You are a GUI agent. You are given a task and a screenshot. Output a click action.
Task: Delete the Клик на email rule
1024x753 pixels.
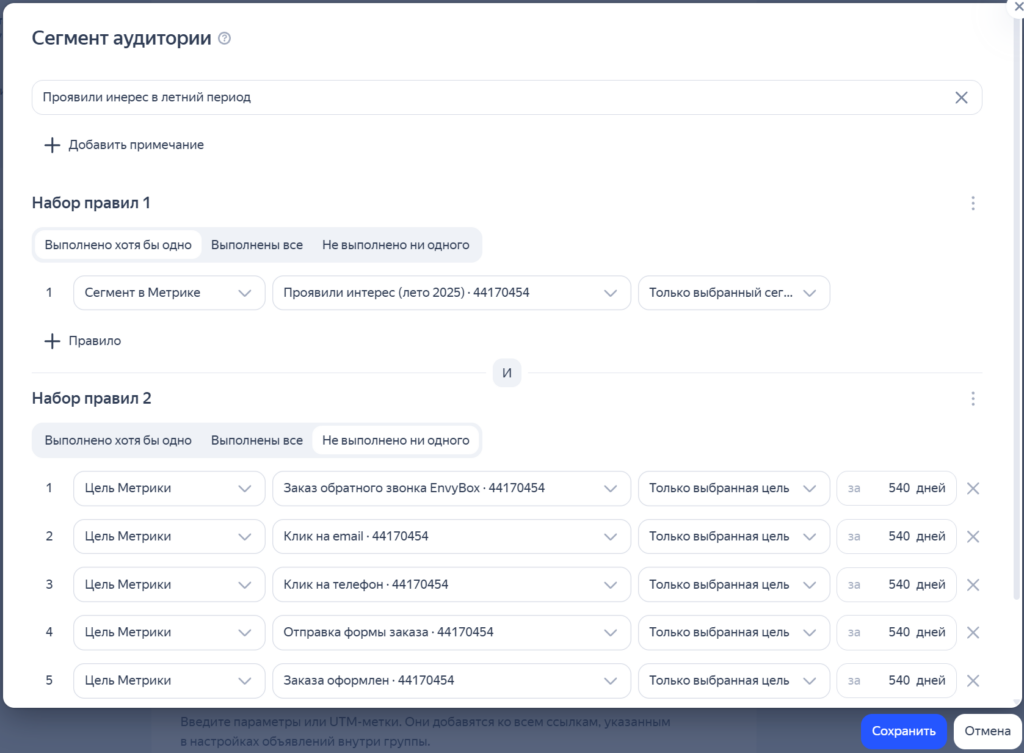pyautogui.click(x=973, y=536)
